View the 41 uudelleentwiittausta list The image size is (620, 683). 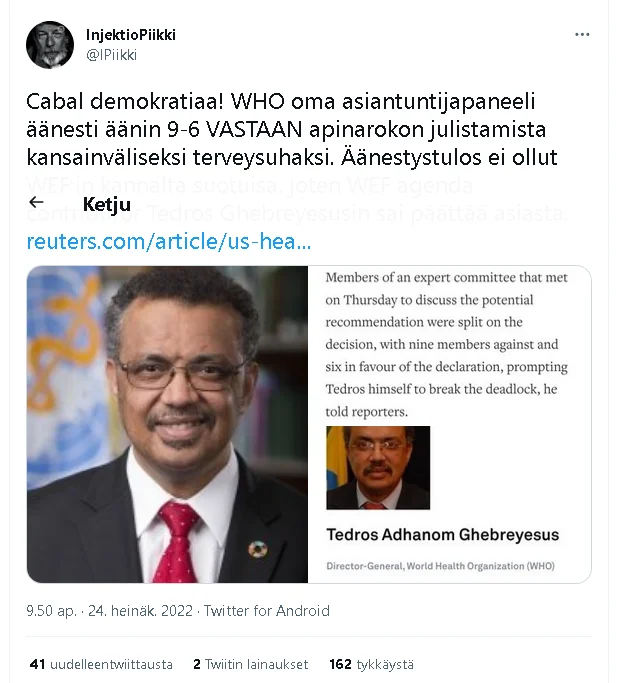pos(101,664)
